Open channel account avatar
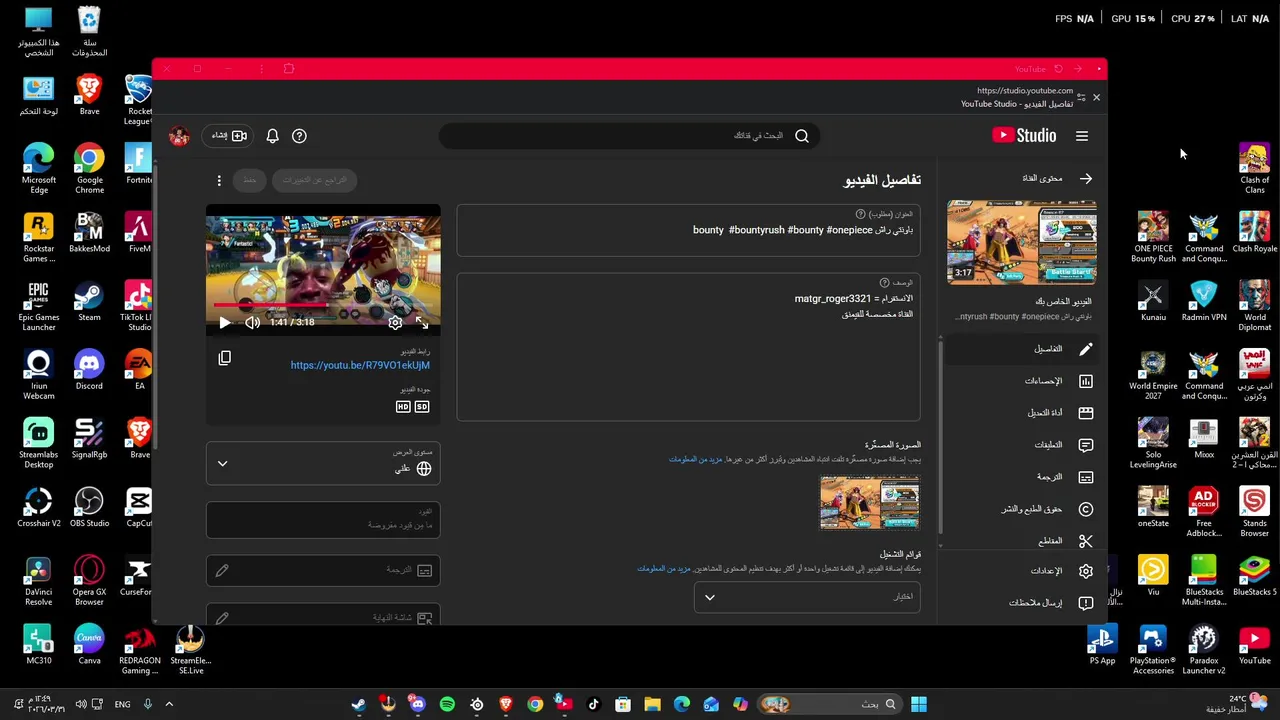The image size is (1280, 720). [180, 136]
